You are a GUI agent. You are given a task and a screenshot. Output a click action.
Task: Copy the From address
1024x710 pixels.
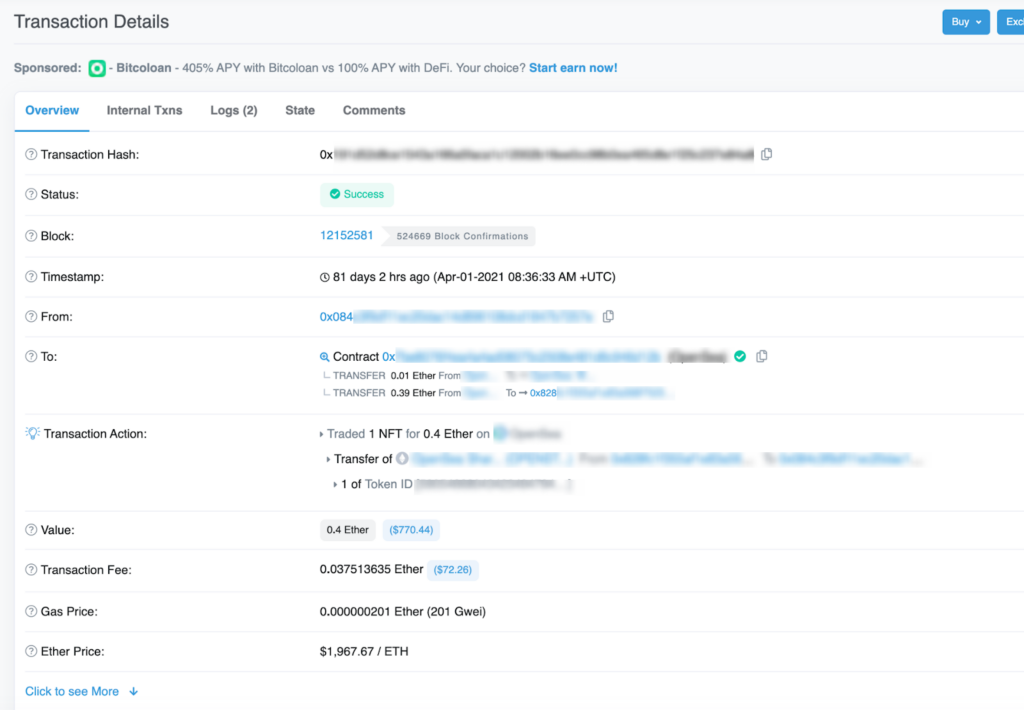[x=608, y=317]
